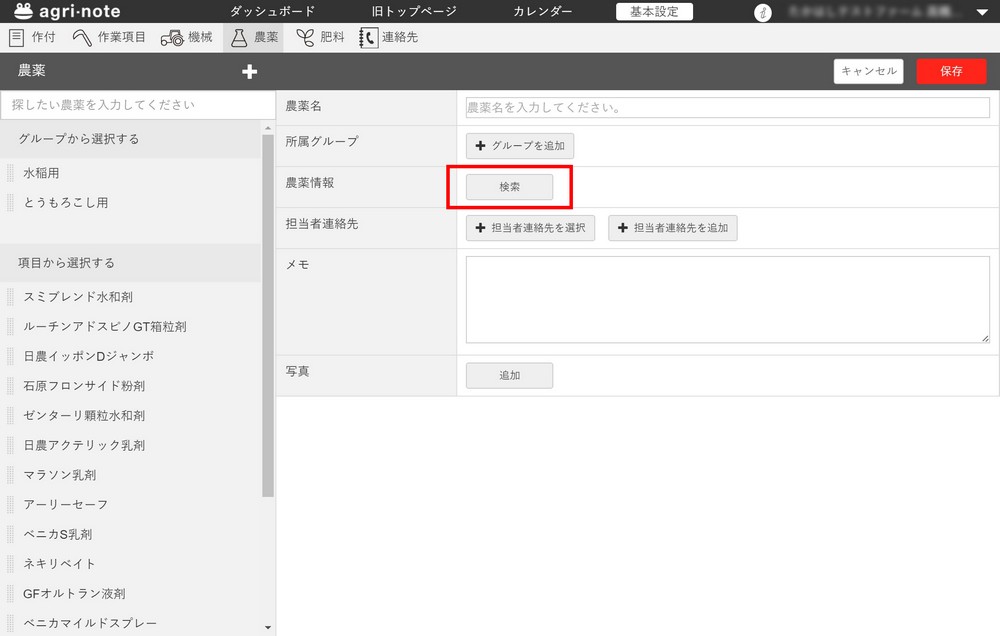Click the plus icon to add pesticide
The height and width of the screenshot is (636, 1000).
250,71
